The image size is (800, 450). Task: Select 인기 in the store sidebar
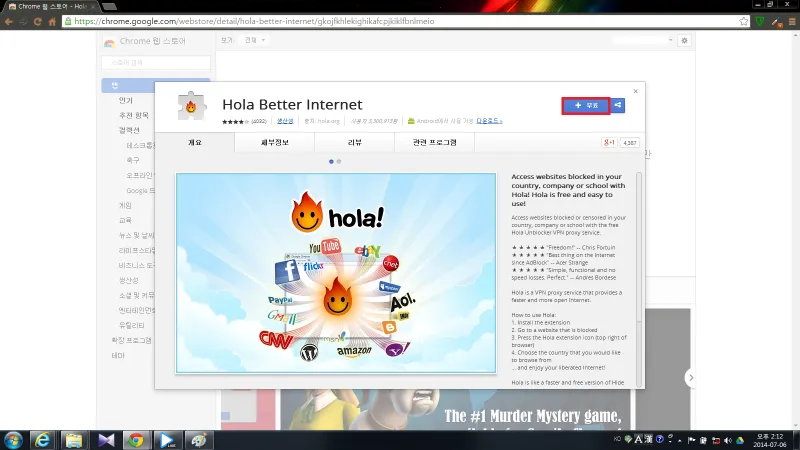126,101
